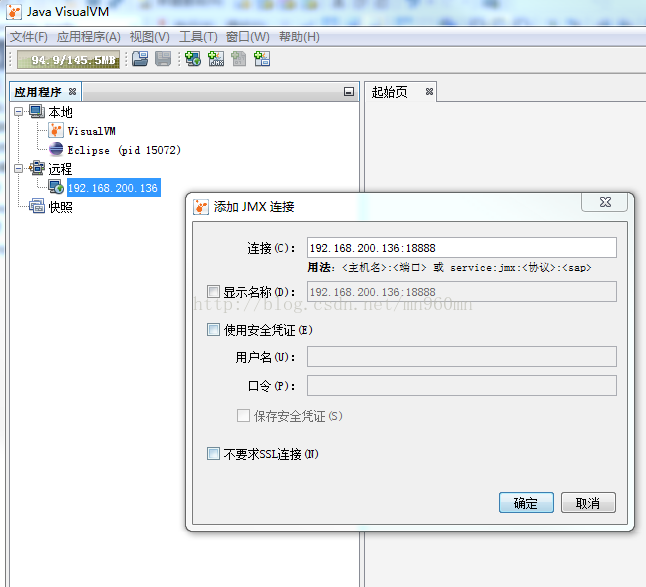
Task: Click the network icon beside 远程
Action: [37, 168]
